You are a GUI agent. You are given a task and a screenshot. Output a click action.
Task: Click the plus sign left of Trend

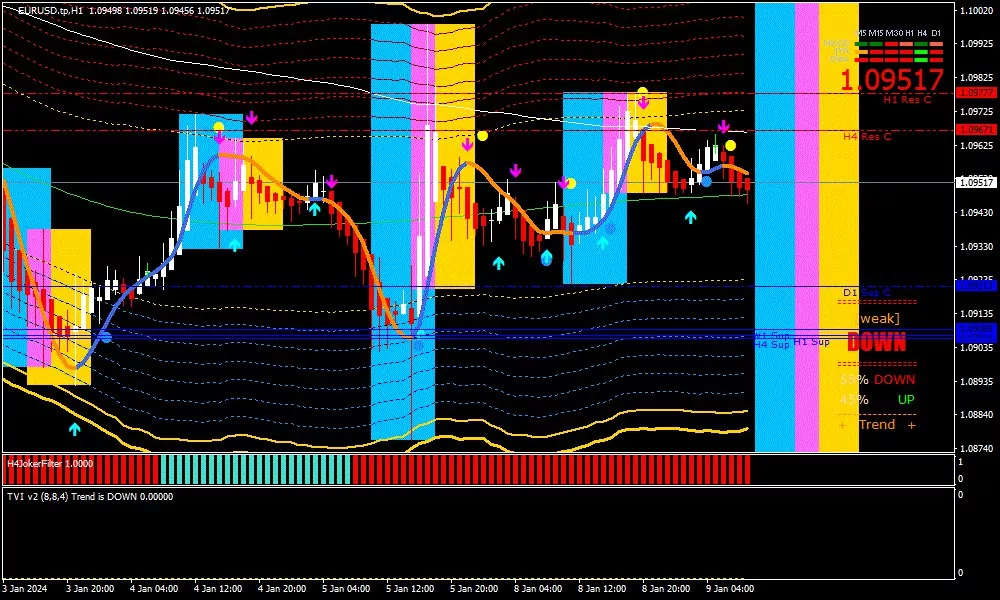tap(842, 425)
